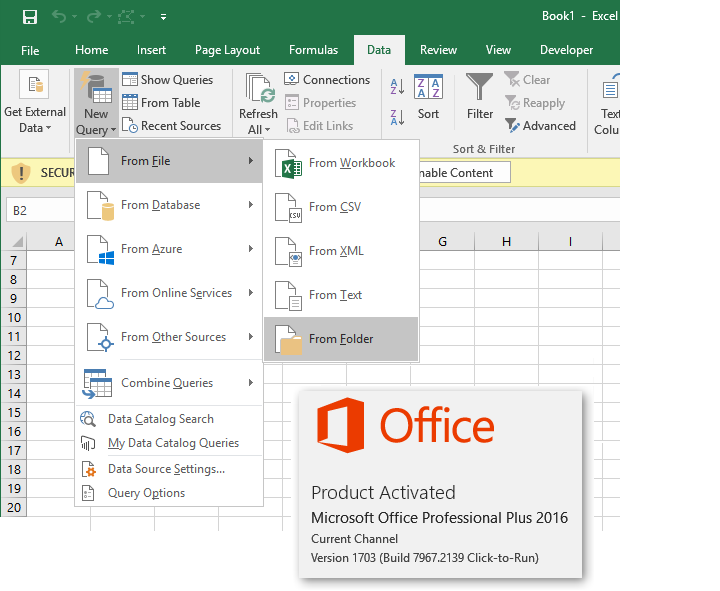Image resolution: width=720 pixels, height=591 pixels.
Task: Click the Data Source Settings gear icon
Action: click(x=88, y=469)
